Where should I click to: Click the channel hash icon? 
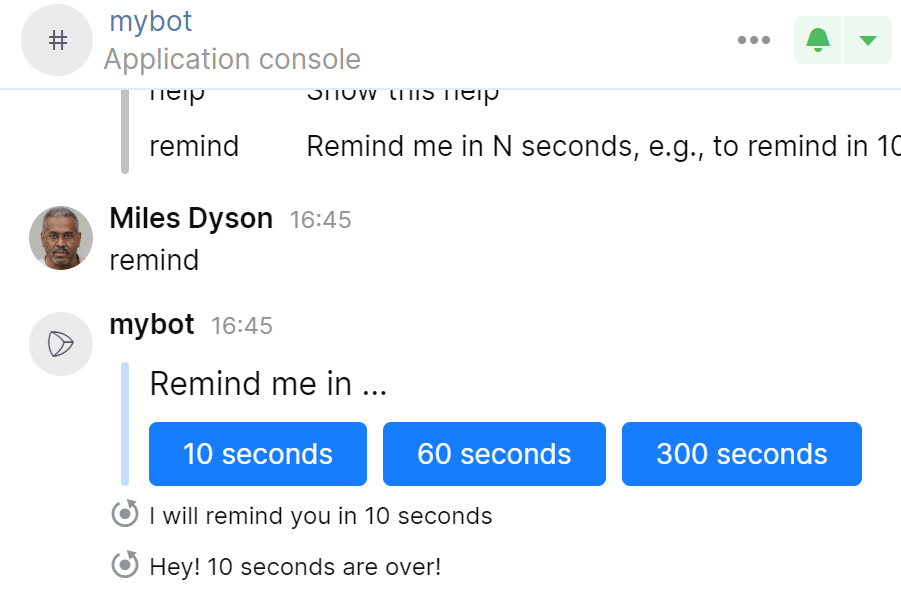[56, 40]
